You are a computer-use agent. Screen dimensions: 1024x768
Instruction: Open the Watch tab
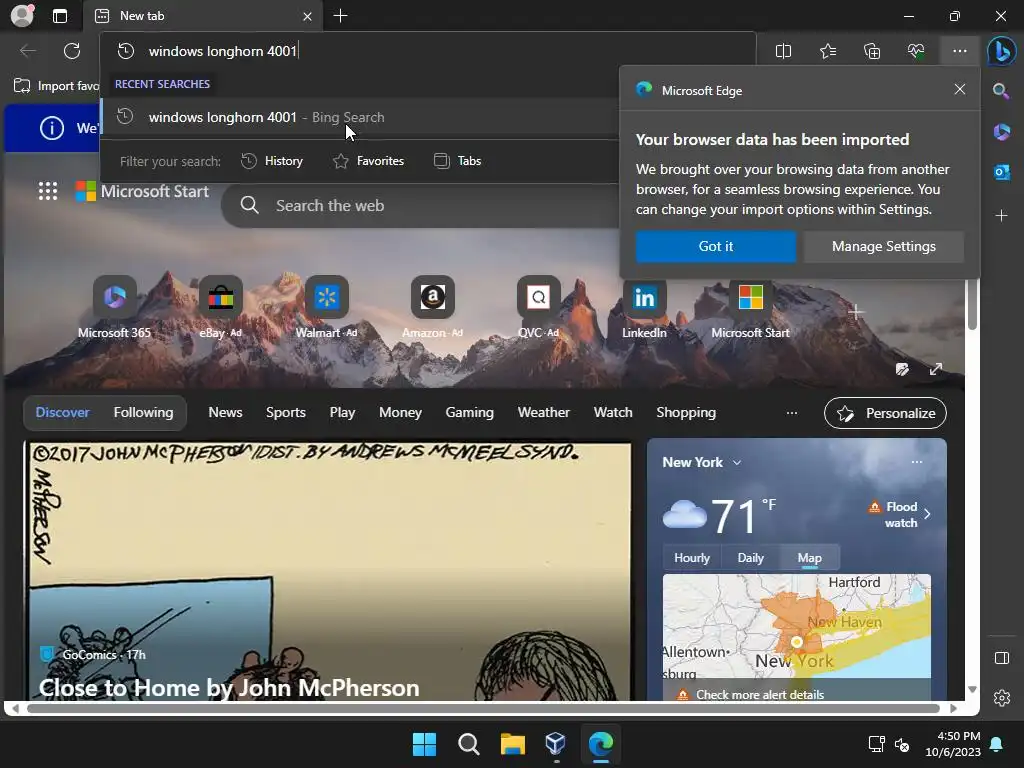pyautogui.click(x=613, y=413)
